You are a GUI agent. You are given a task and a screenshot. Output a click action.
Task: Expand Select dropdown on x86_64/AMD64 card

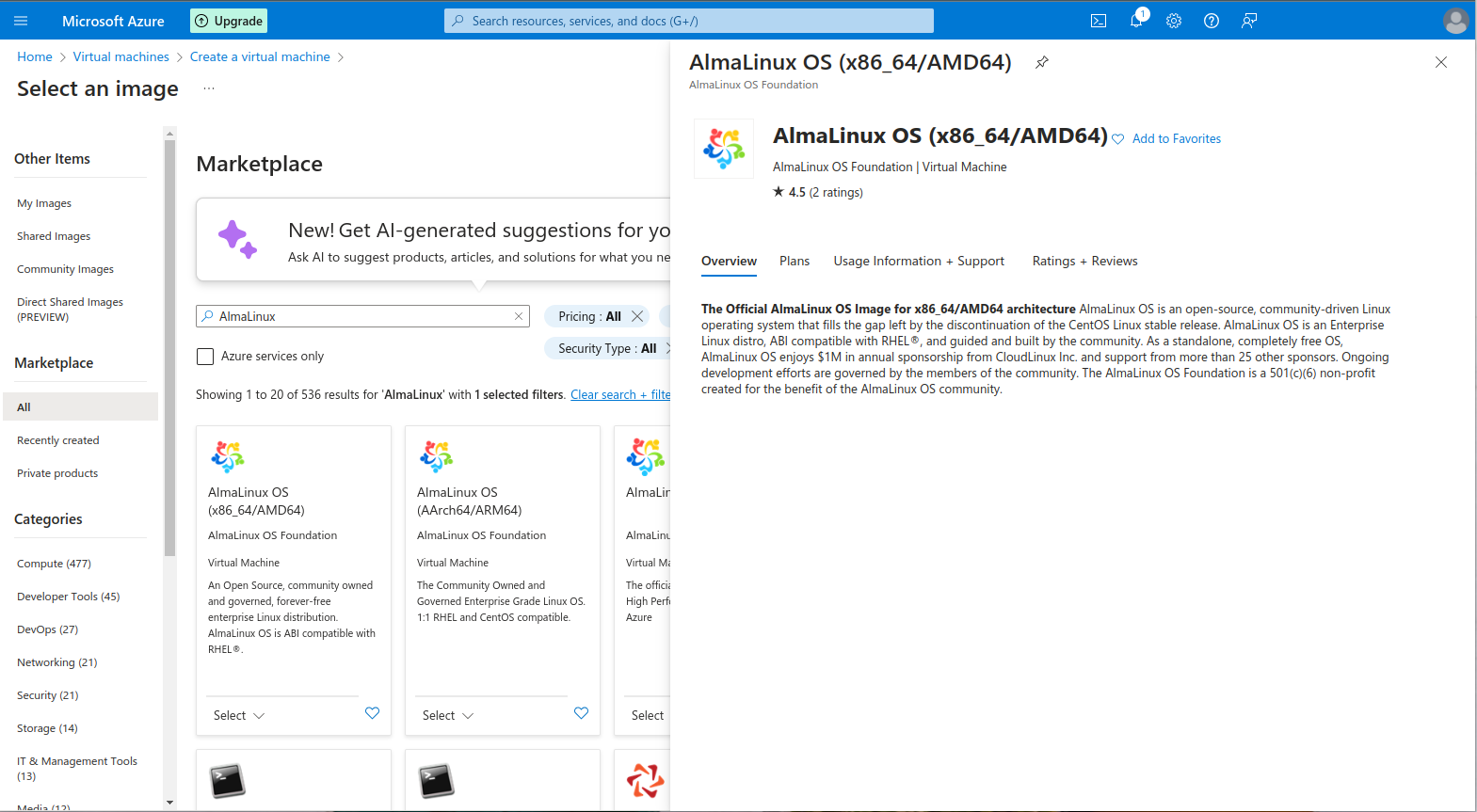[x=239, y=715]
